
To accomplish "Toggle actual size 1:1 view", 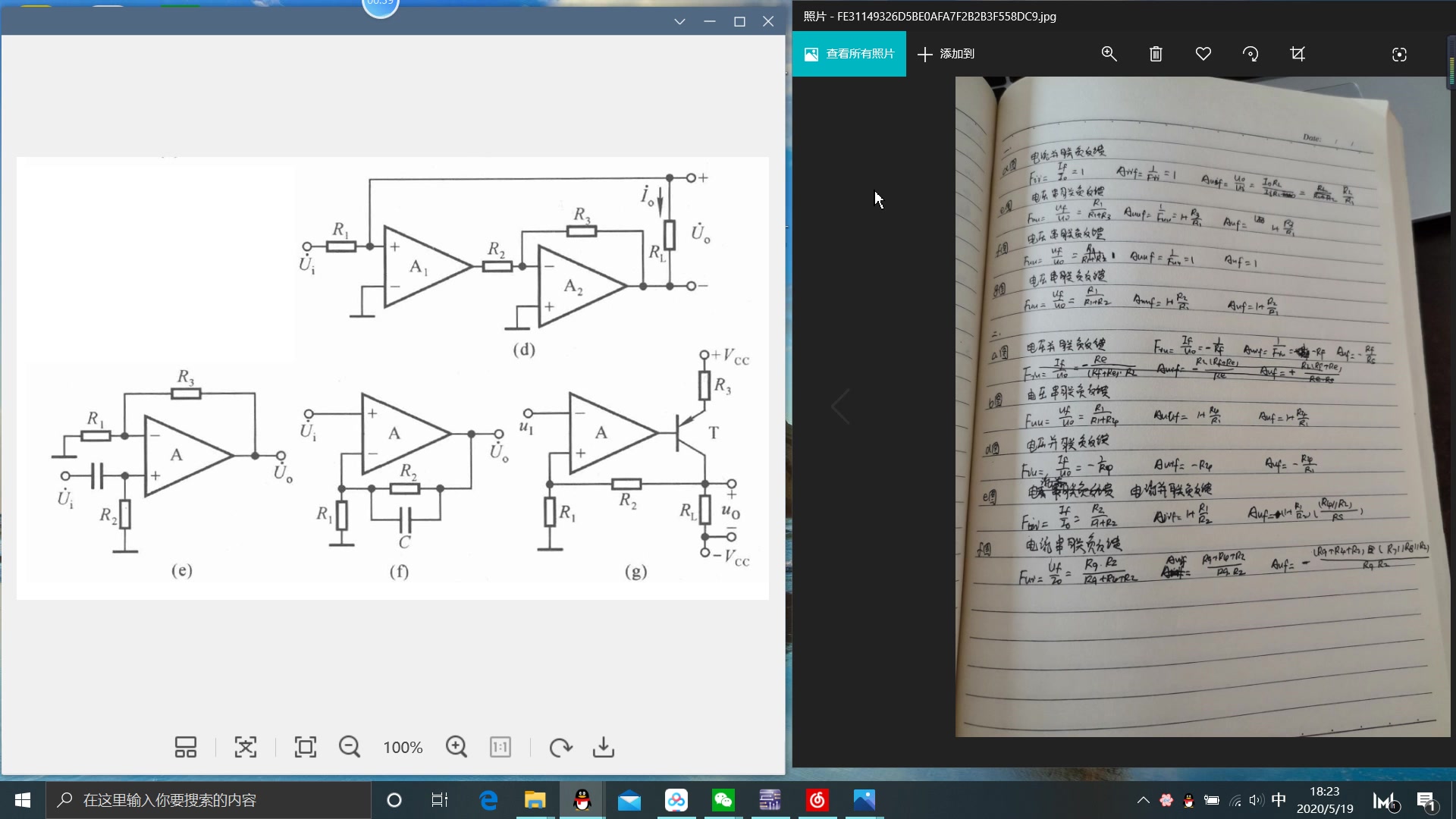I will click(x=500, y=747).
